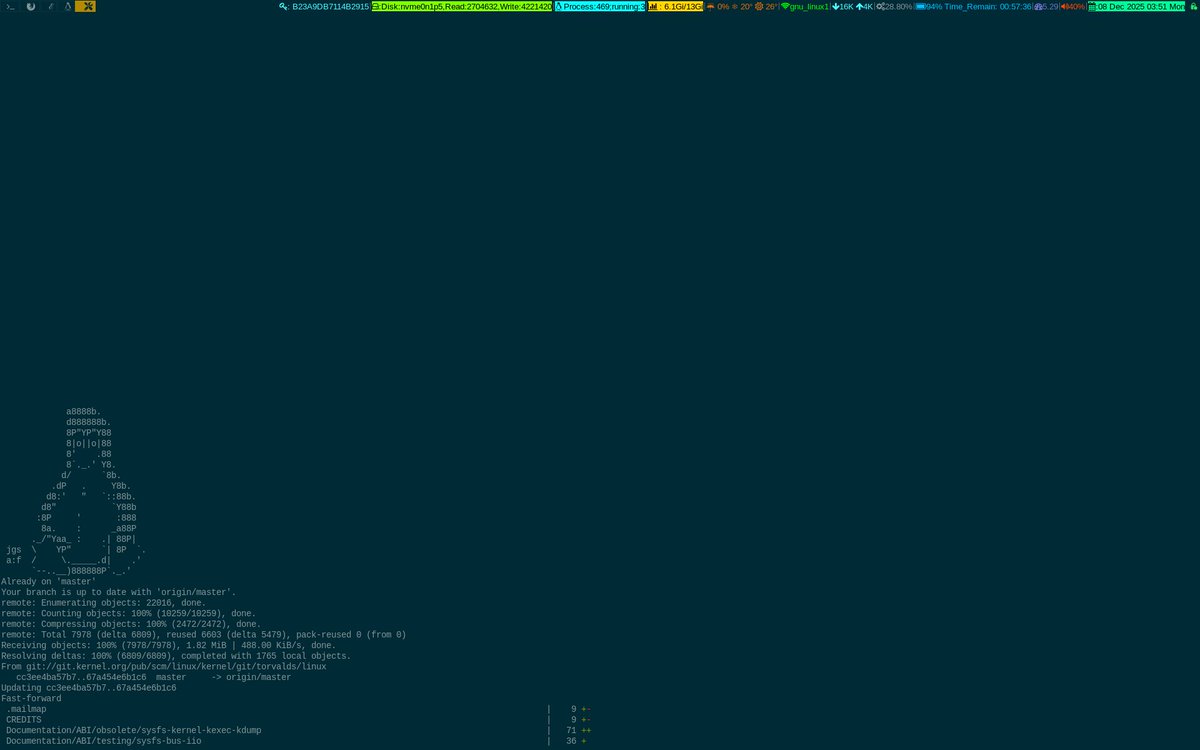The width and height of the screenshot is (1200, 750).
Task: Switch to the Firefox browser workspace
Action: (x=31, y=6)
